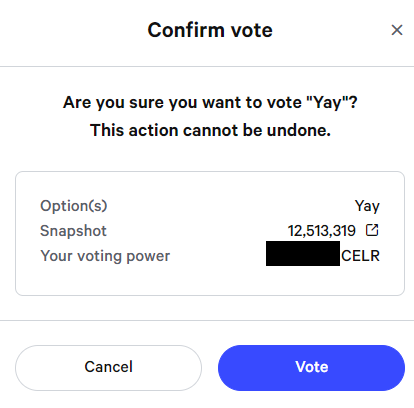414x408 pixels.
Task: Click the "Are you sure" question text
Action: (x=210, y=102)
